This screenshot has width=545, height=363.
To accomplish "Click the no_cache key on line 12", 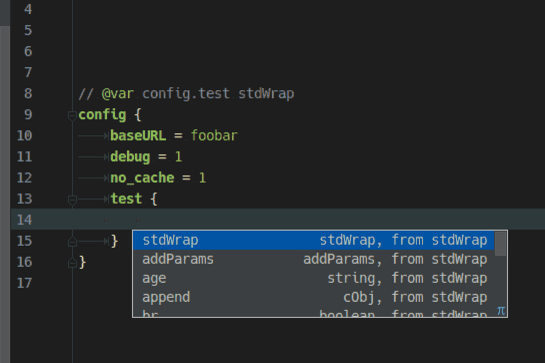I will point(142,178).
